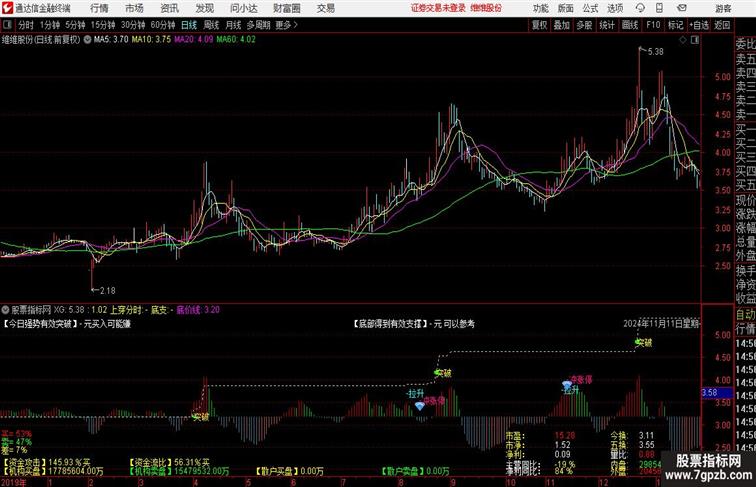Click the 返回 back button
The width and height of the screenshot is (756, 487).
click(x=721, y=25)
